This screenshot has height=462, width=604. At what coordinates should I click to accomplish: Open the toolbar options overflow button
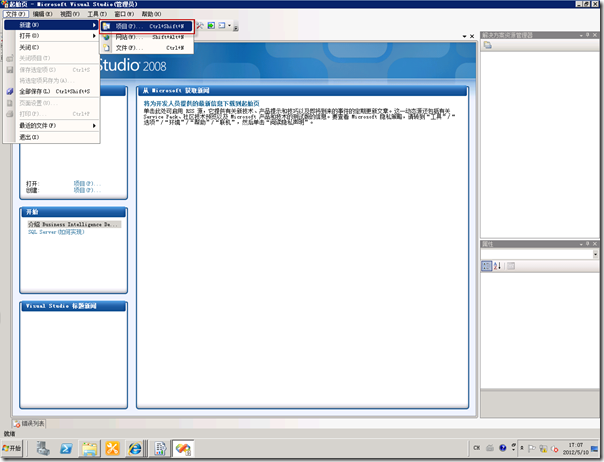pyautogui.click(x=236, y=28)
